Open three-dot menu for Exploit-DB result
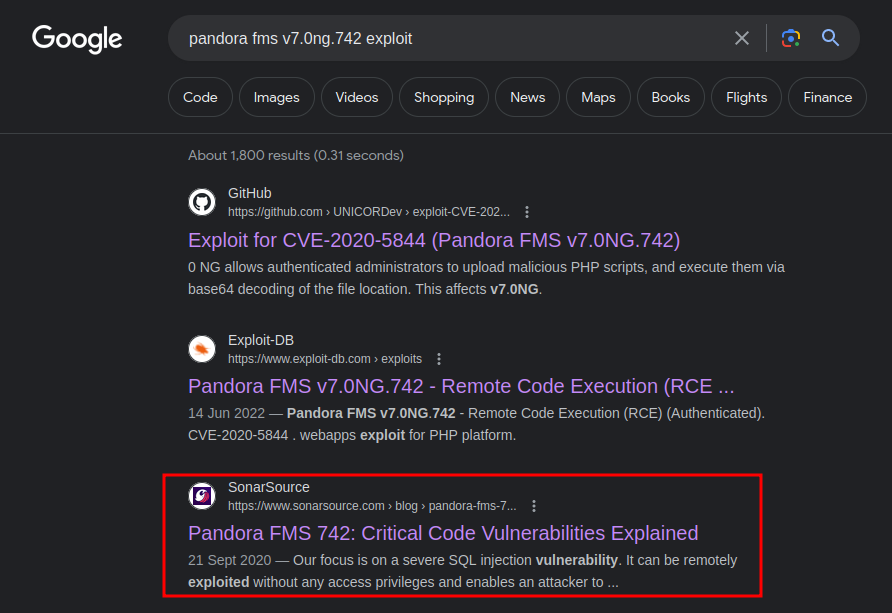 pos(439,359)
